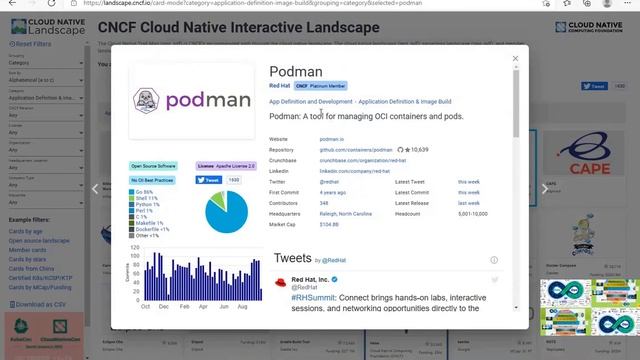640x360 pixels.
Task: Open the LinkedIn red-hat company link
Action: (354, 171)
